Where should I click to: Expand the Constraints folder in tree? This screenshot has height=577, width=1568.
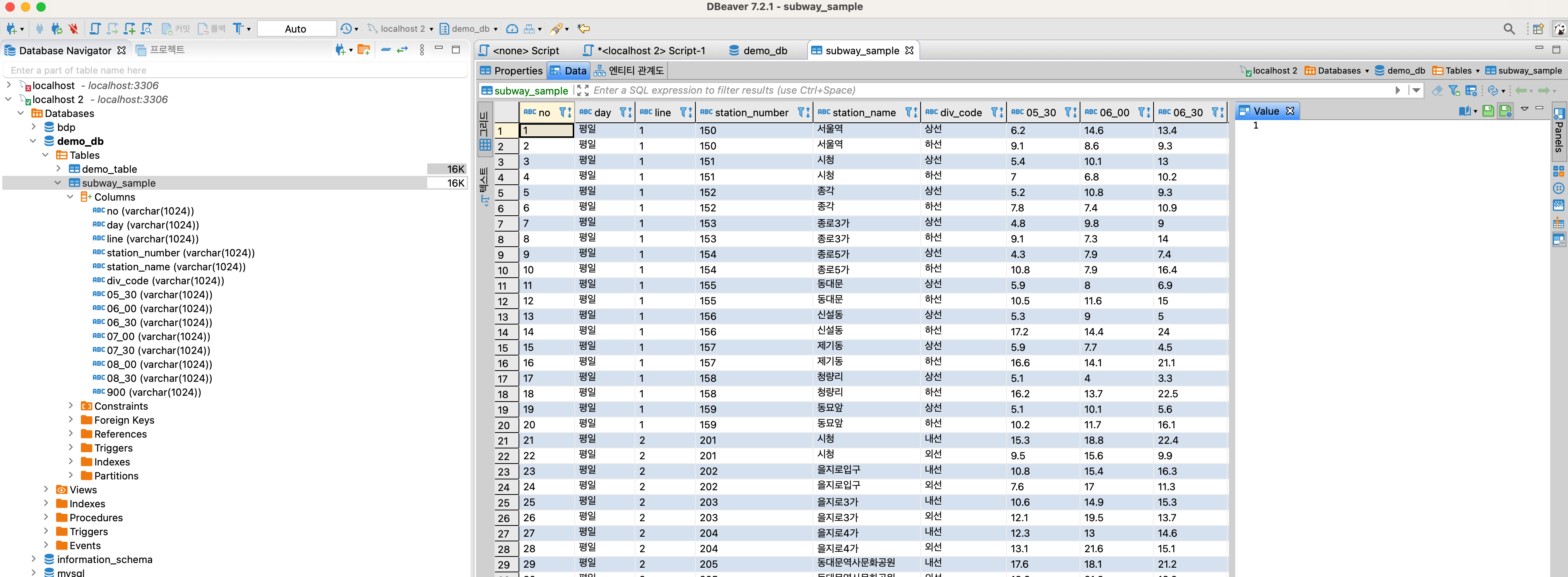[70, 406]
